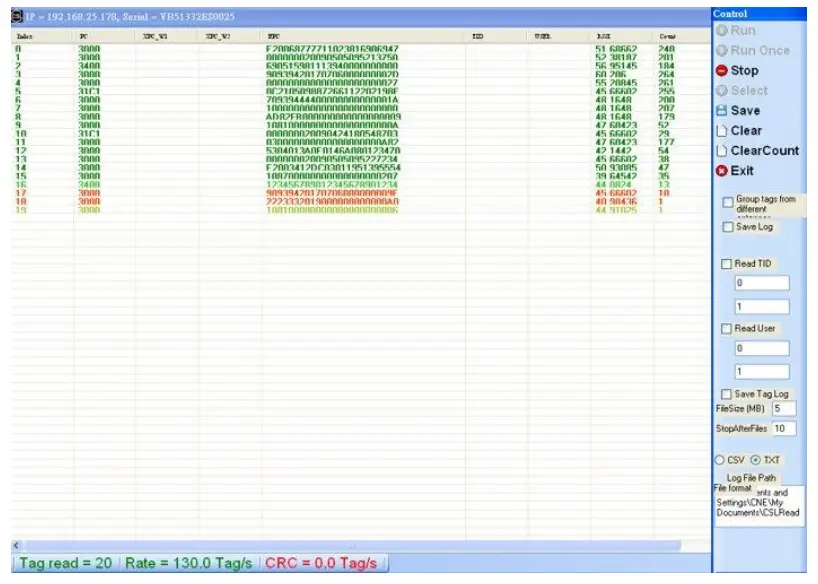Click the Rate = 130.0 Tag/s status

188,564
